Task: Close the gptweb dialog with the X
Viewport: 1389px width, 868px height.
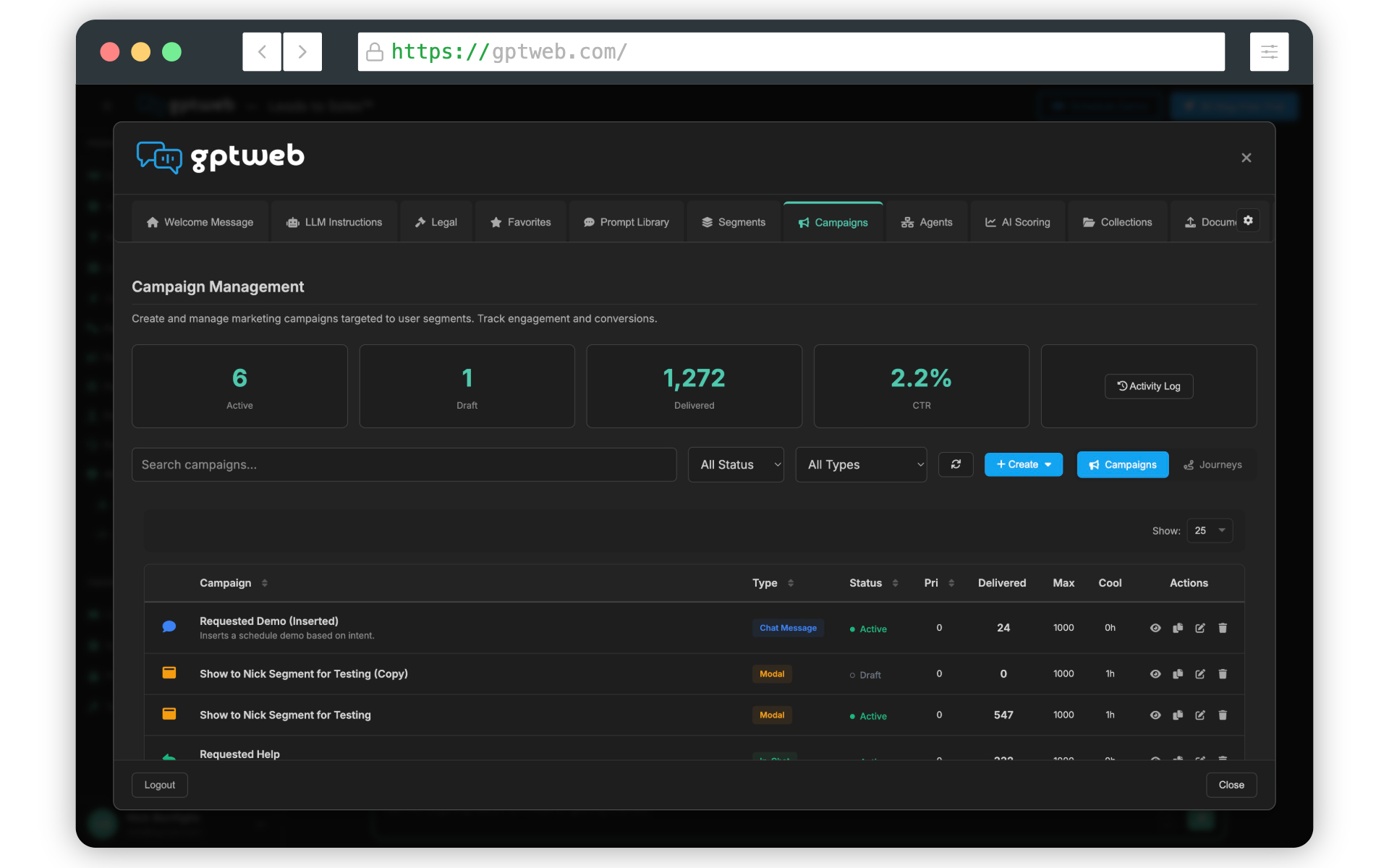Action: click(1246, 158)
